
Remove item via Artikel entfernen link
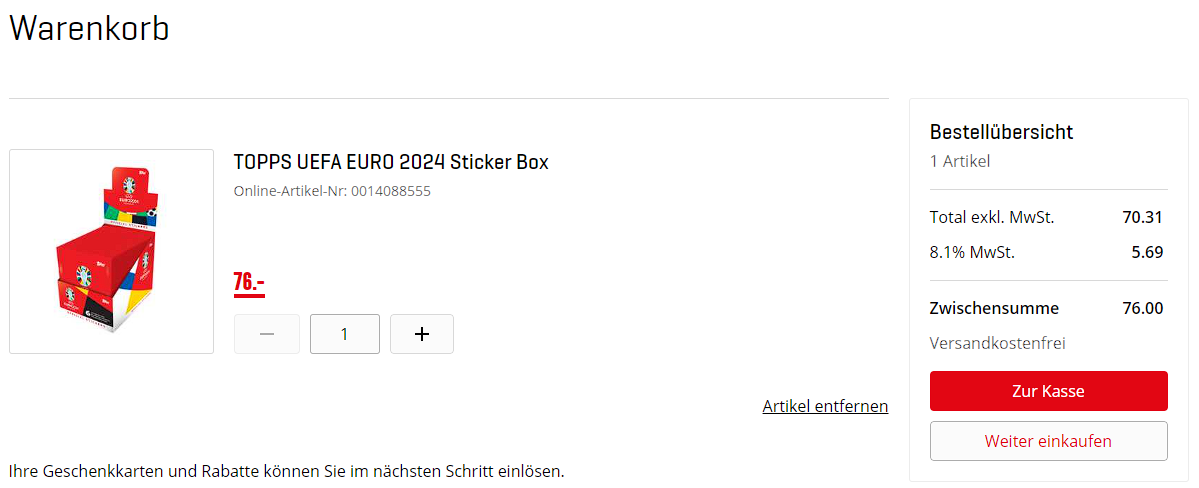coord(825,406)
